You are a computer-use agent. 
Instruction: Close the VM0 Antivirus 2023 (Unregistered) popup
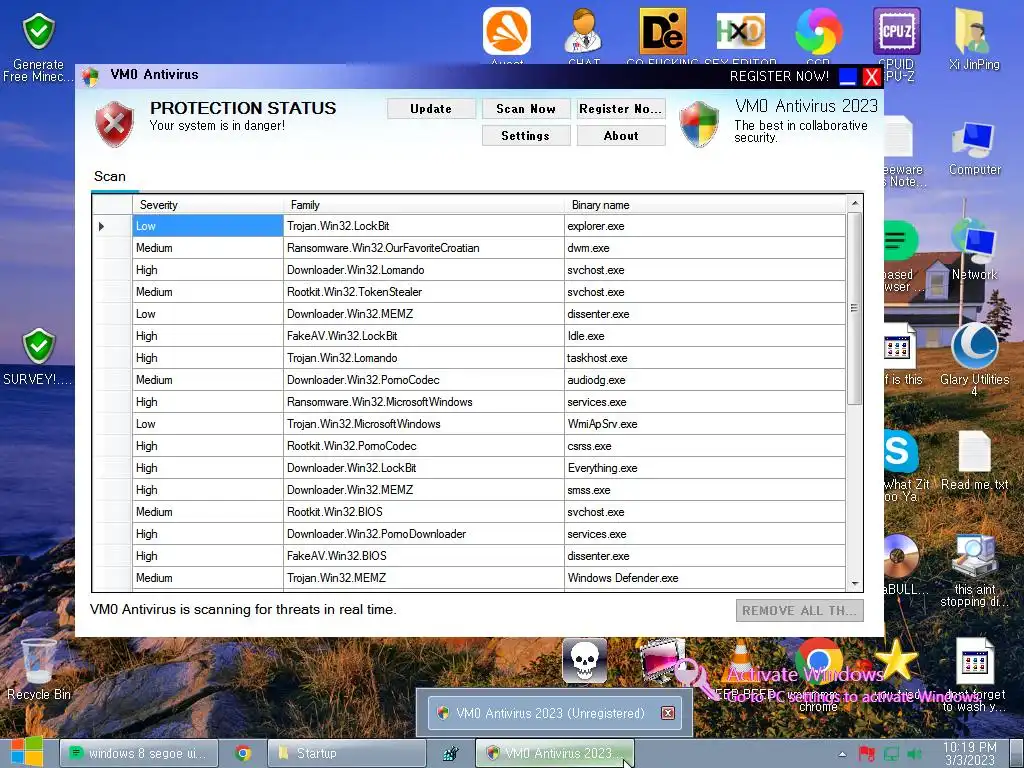(x=667, y=713)
